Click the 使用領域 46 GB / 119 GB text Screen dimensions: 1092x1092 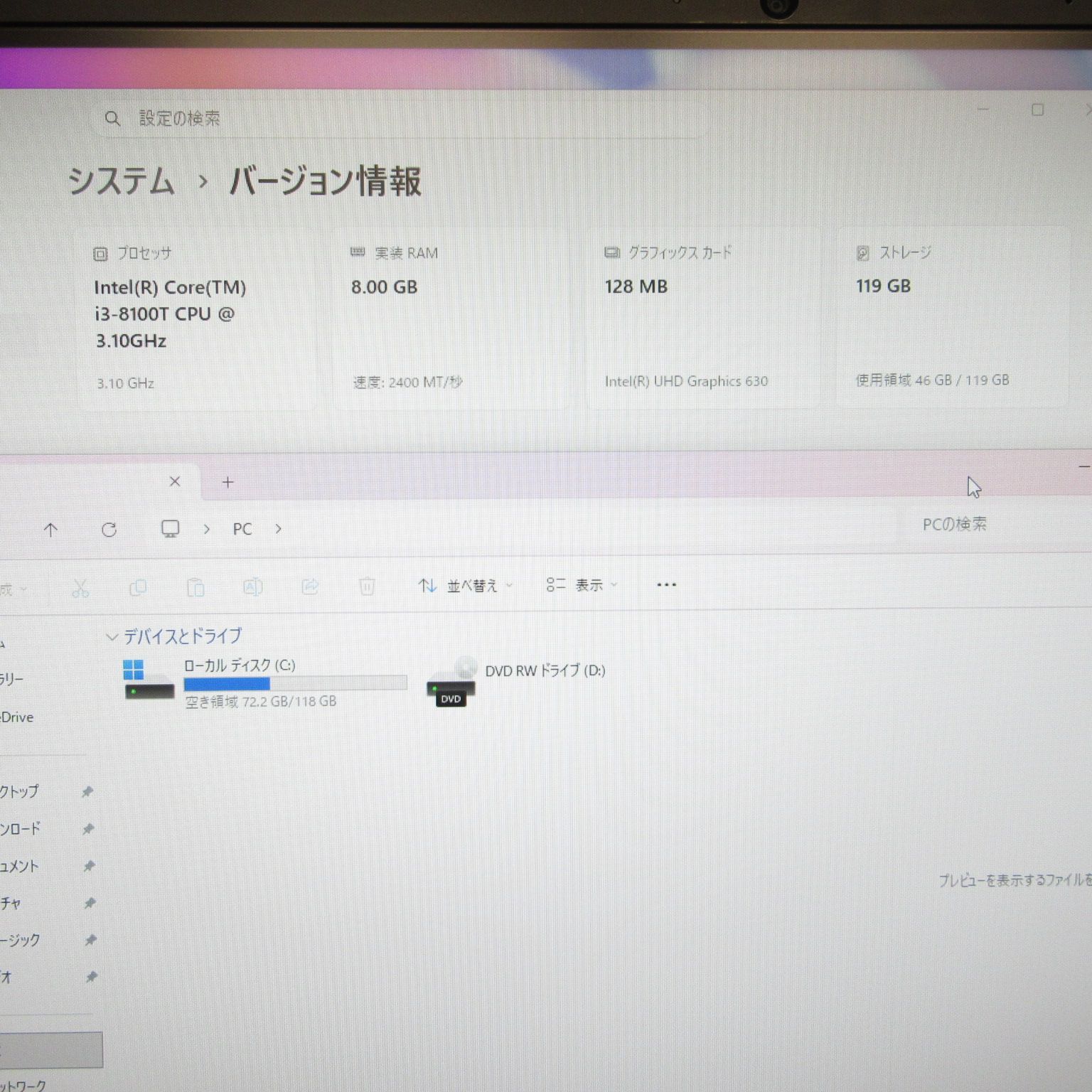pyautogui.click(x=932, y=380)
